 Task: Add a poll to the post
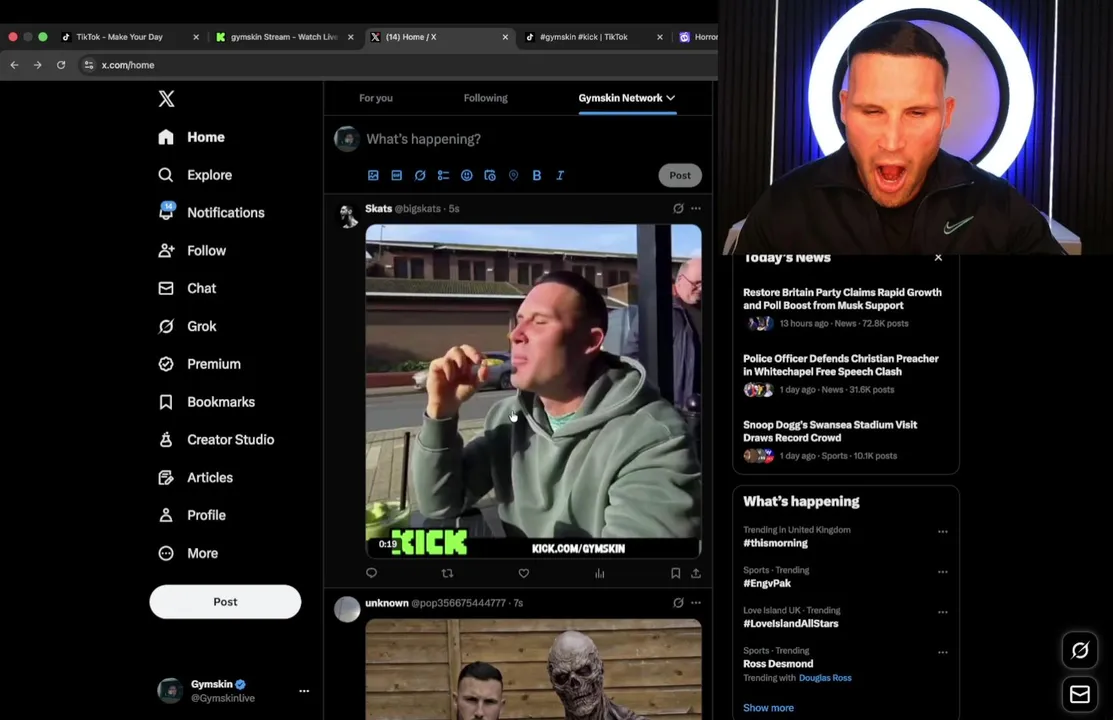point(444,175)
